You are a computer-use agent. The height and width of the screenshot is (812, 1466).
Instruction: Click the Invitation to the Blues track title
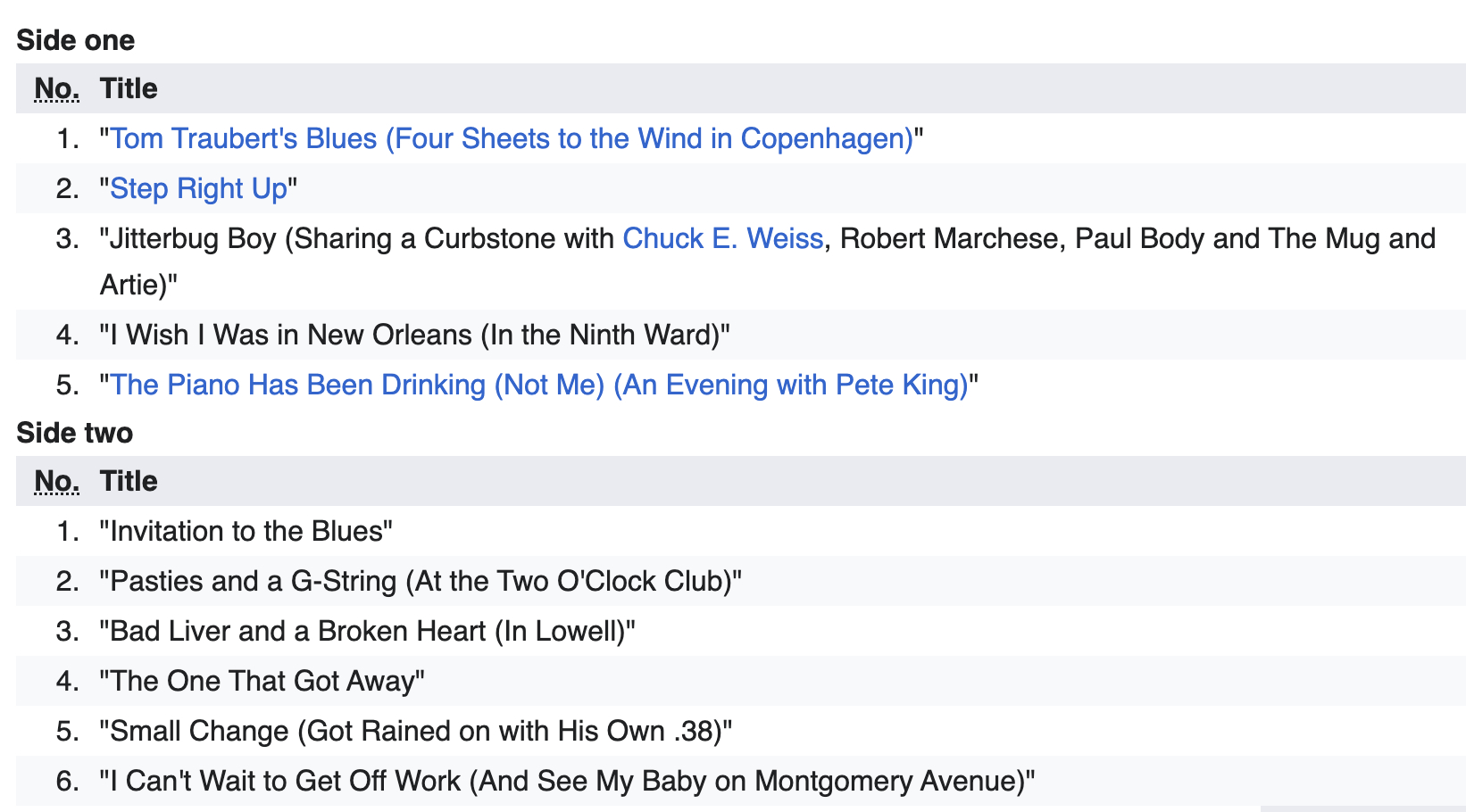246,532
